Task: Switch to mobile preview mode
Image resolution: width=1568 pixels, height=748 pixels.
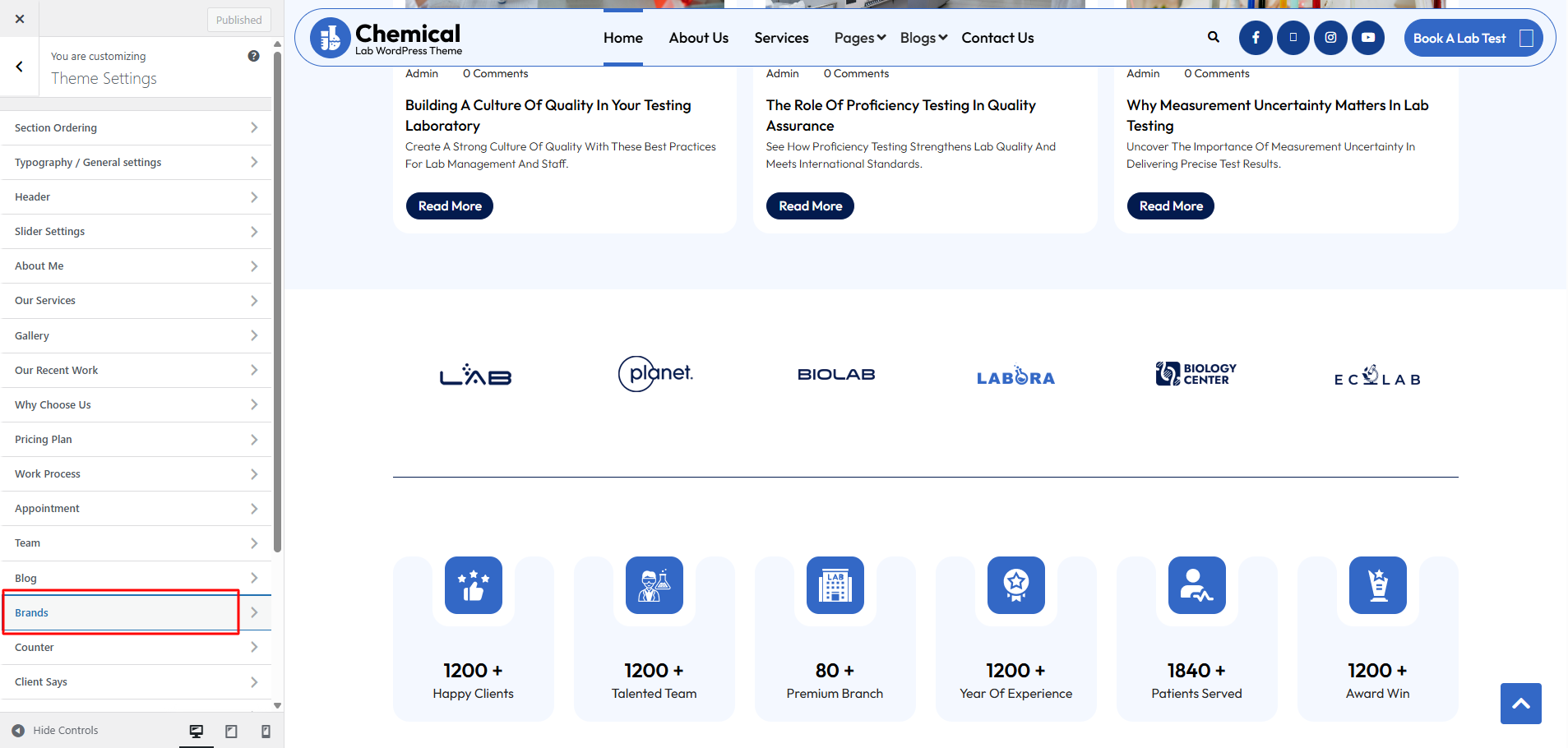Action: coord(266,731)
